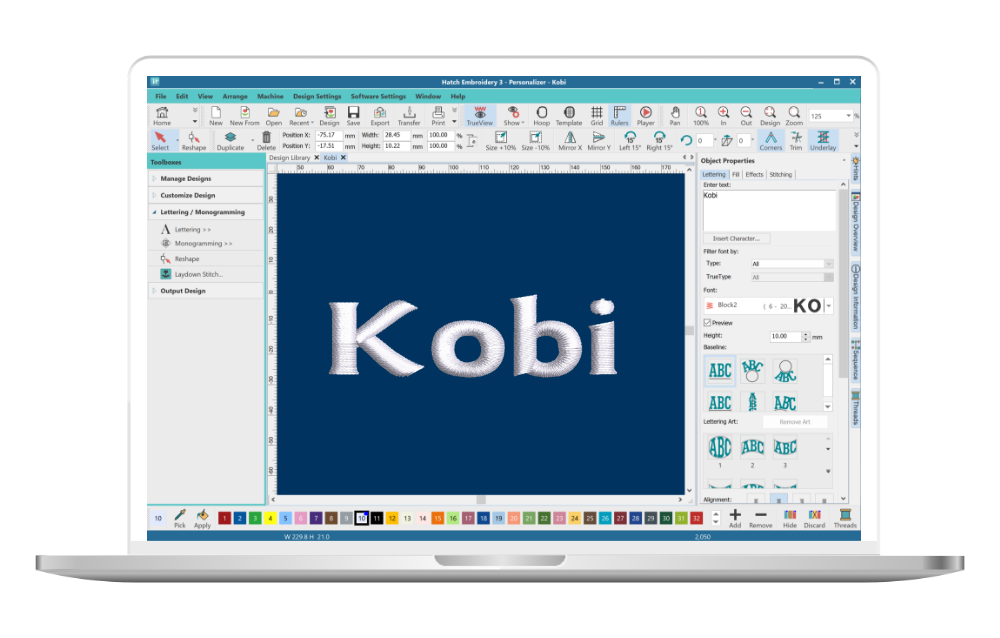
Task: Expand the Manage Designs toolbox section
Action: pyautogui.click(x=186, y=179)
